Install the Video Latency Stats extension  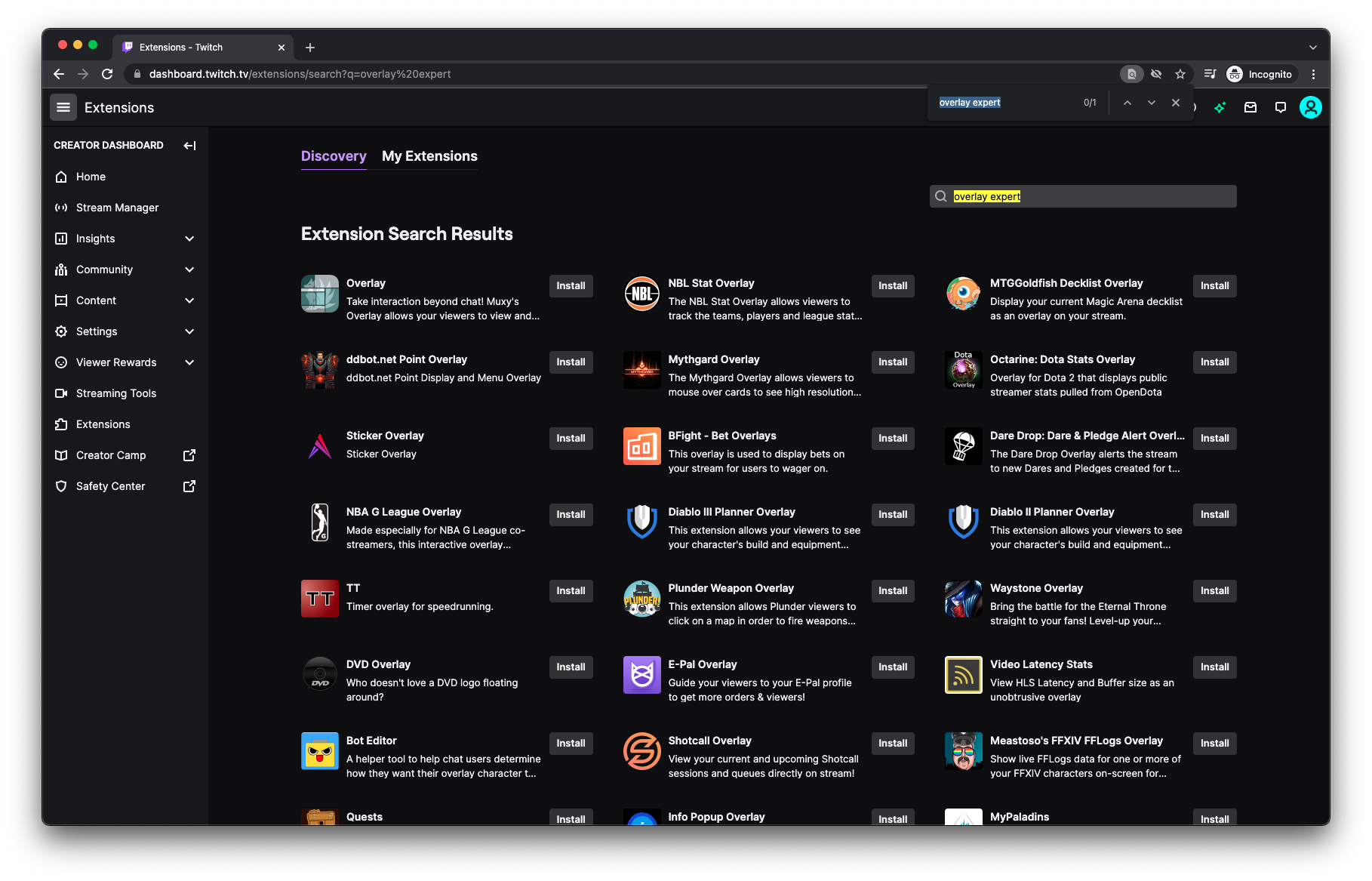tap(1214, 667)
